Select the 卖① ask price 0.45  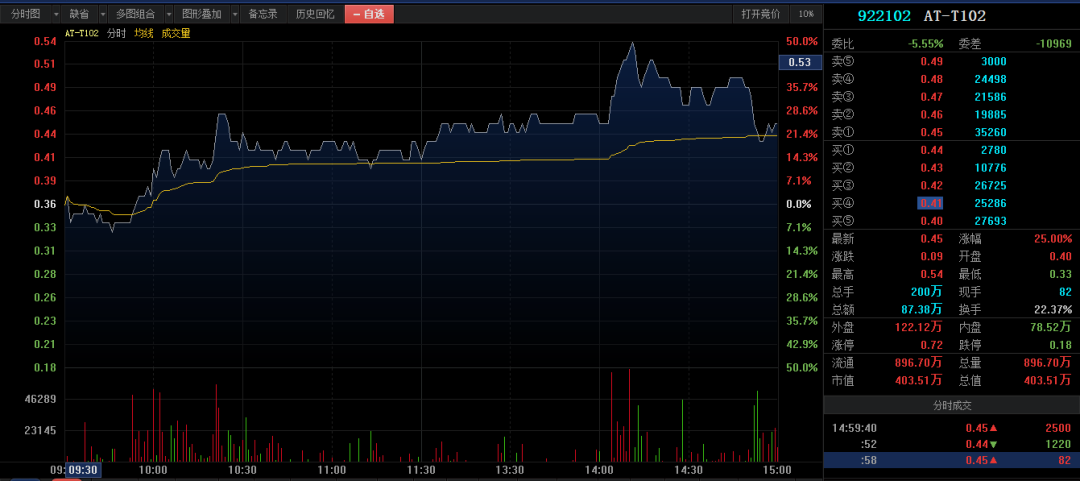coord(932,132)
